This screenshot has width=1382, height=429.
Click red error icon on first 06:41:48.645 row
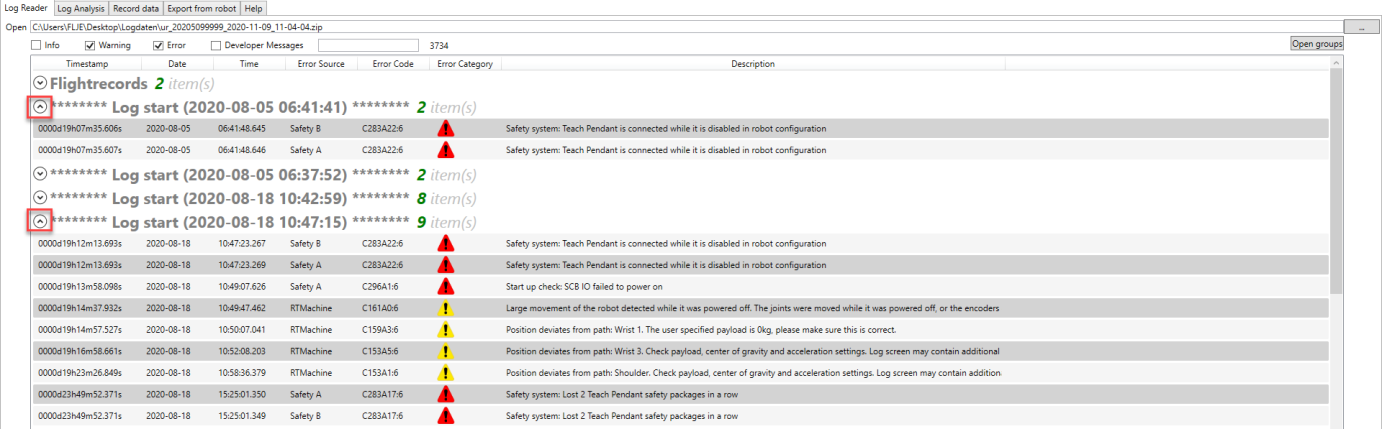(446, 128)
